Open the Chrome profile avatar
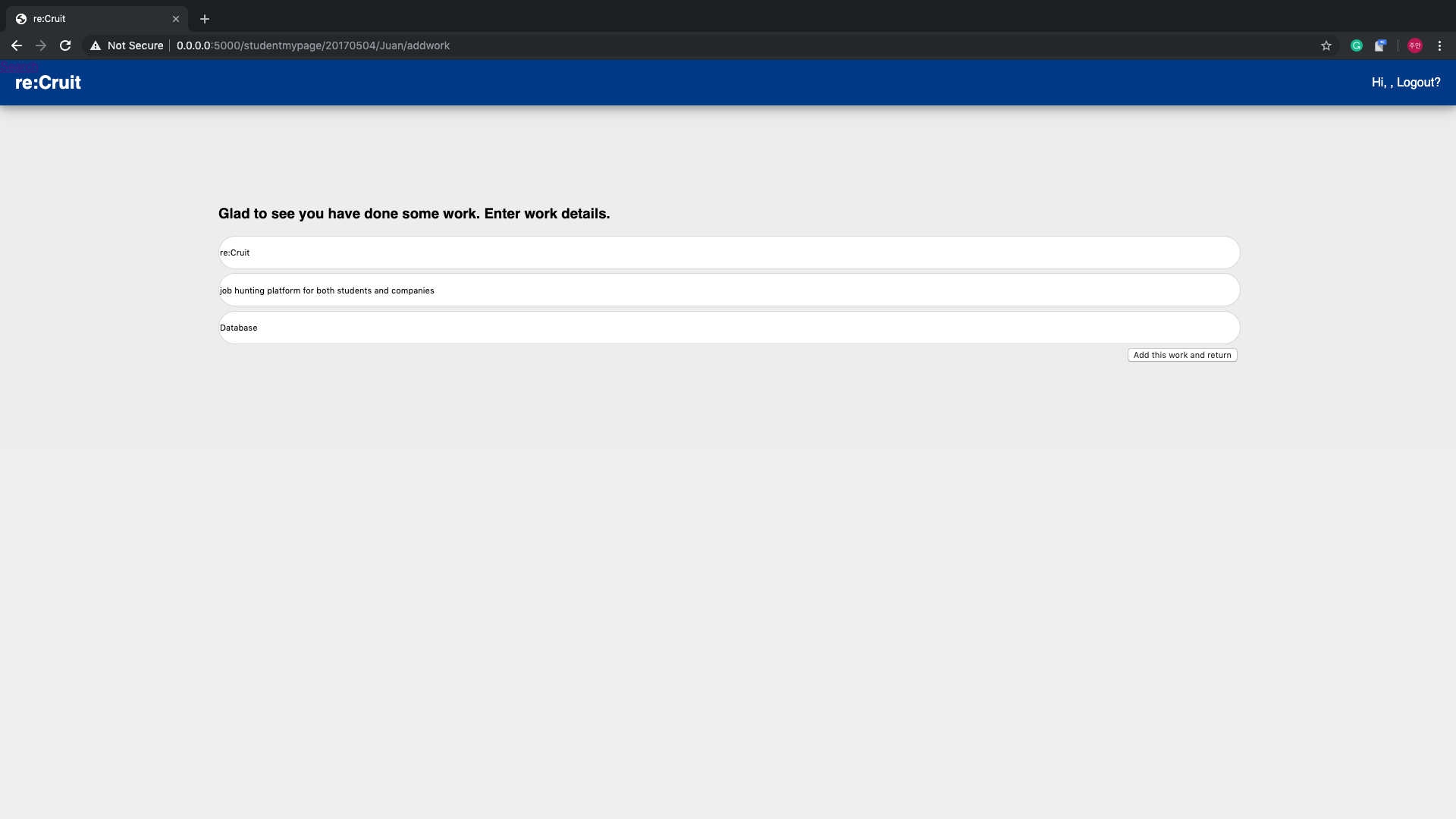 [x=1414, y=45]
